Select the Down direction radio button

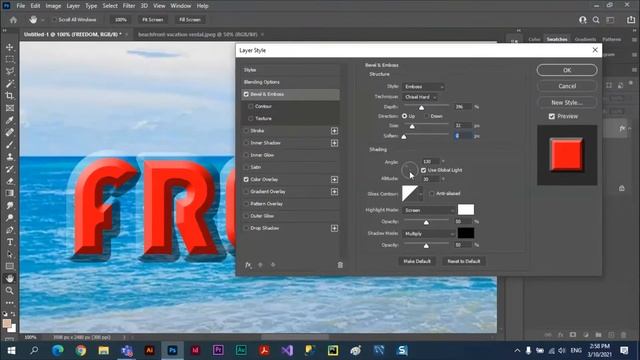[427, 116]
